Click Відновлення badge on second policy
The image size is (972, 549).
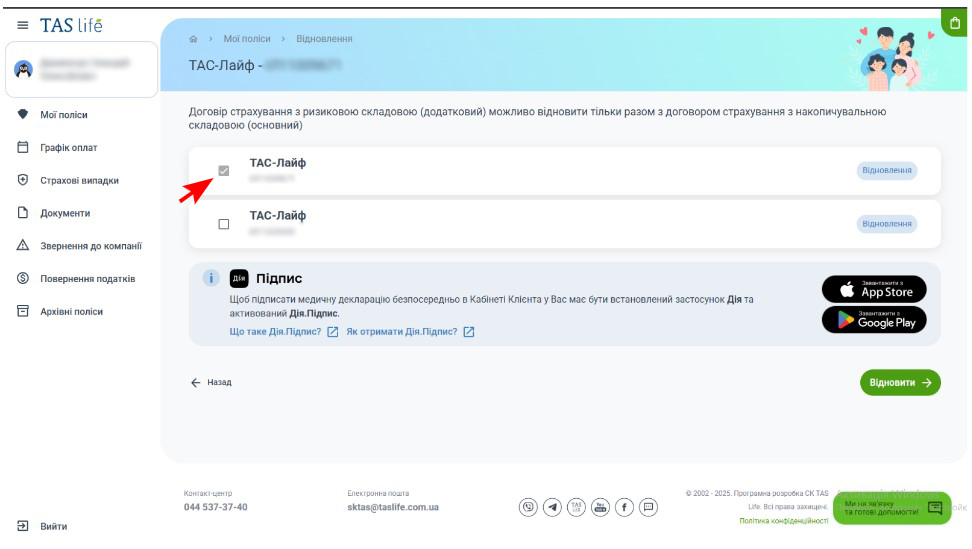tap(886, 224)
